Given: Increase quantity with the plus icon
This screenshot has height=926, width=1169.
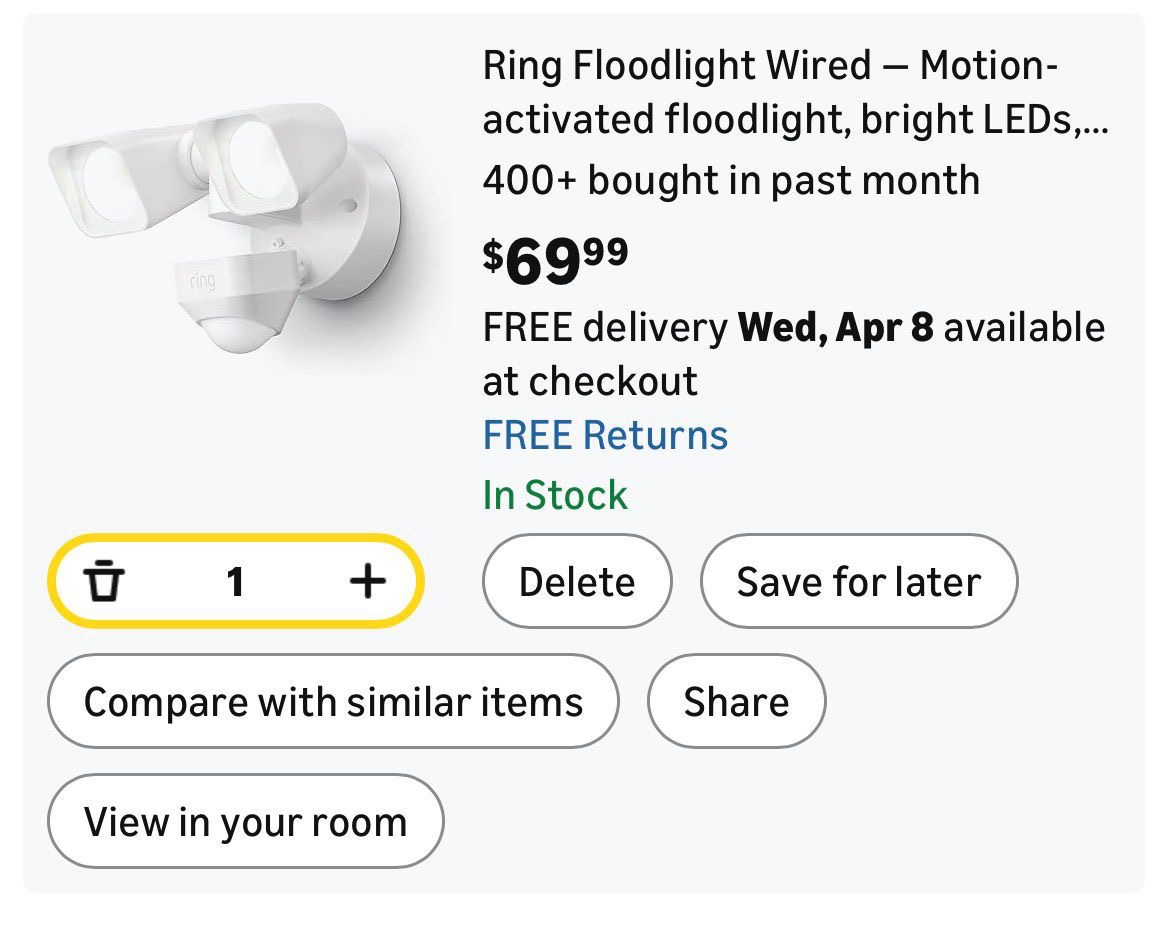Looking at the screenshot, I should pos(367,581).
